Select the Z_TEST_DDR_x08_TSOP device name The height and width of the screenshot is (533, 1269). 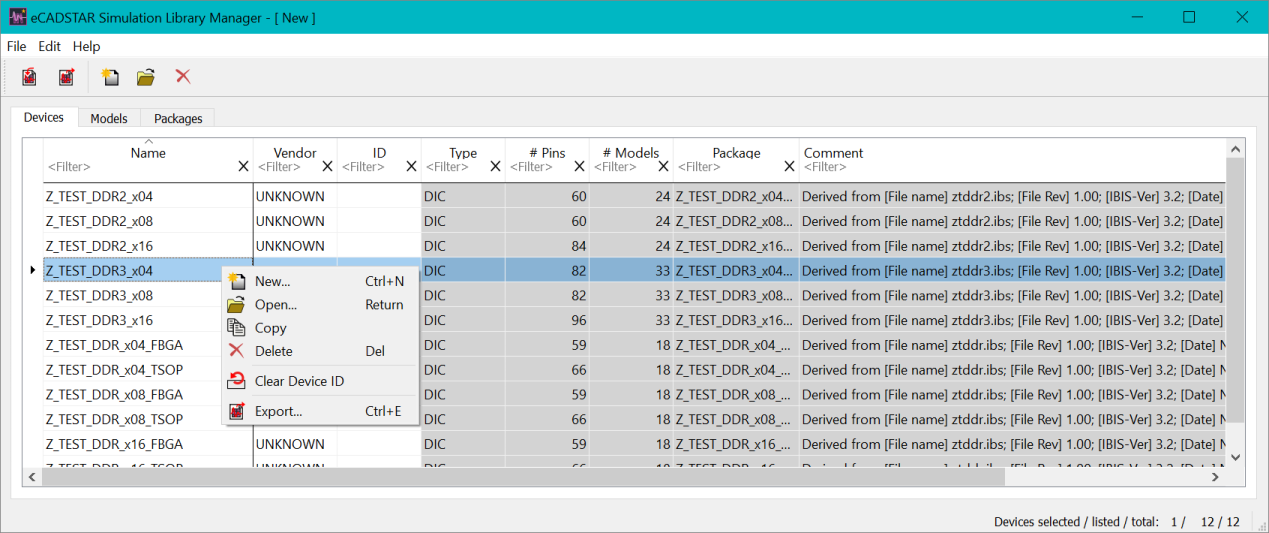pyautogui.click(x=114, y=419)
